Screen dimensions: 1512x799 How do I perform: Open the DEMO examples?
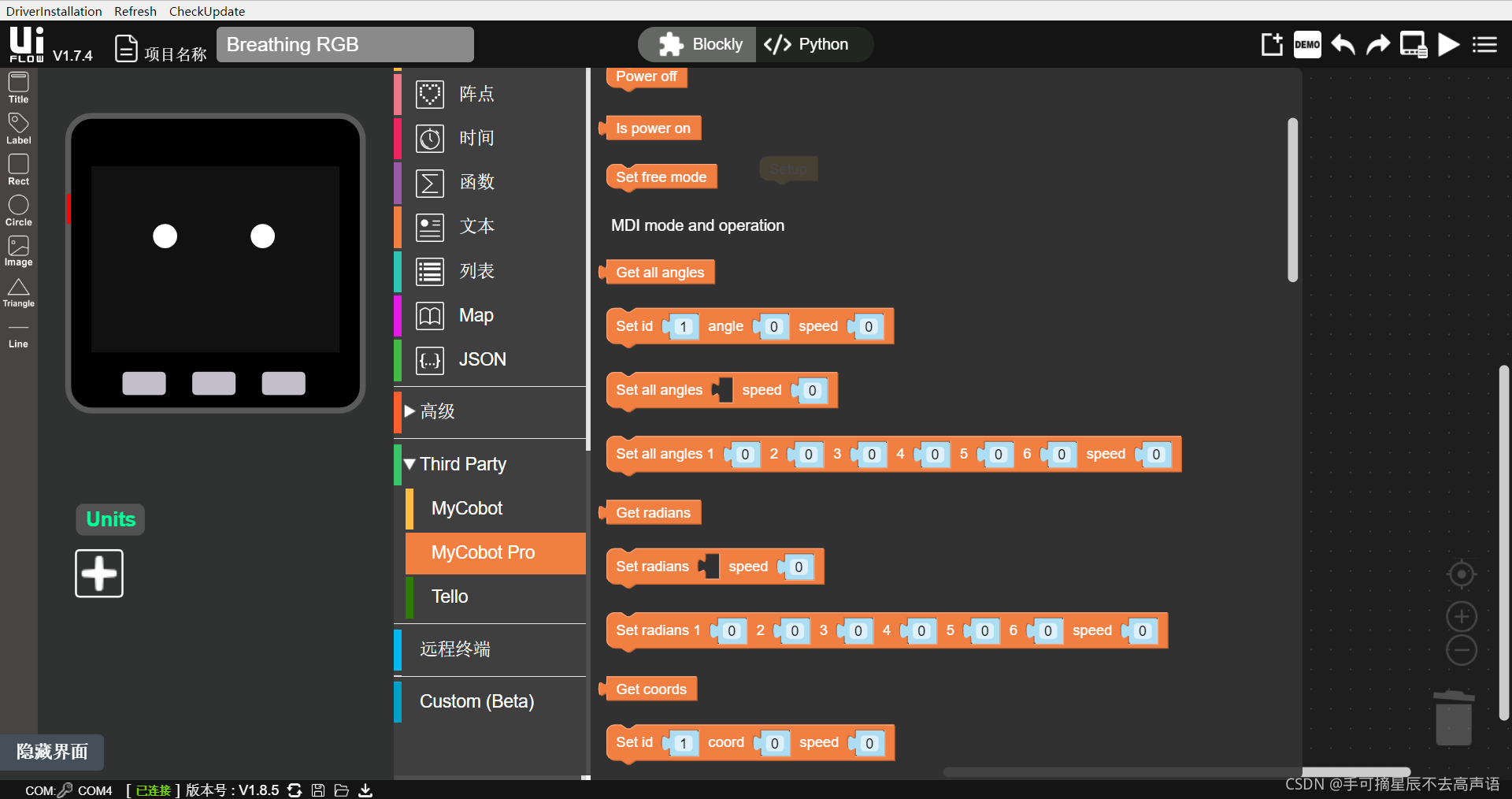1307,44
